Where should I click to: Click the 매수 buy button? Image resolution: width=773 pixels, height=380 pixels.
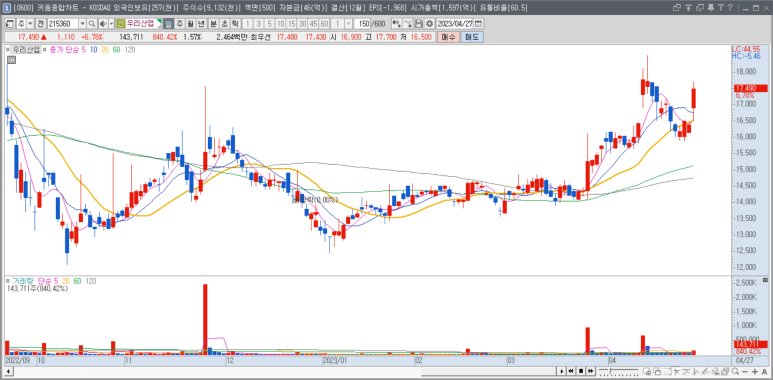[448, 37]
